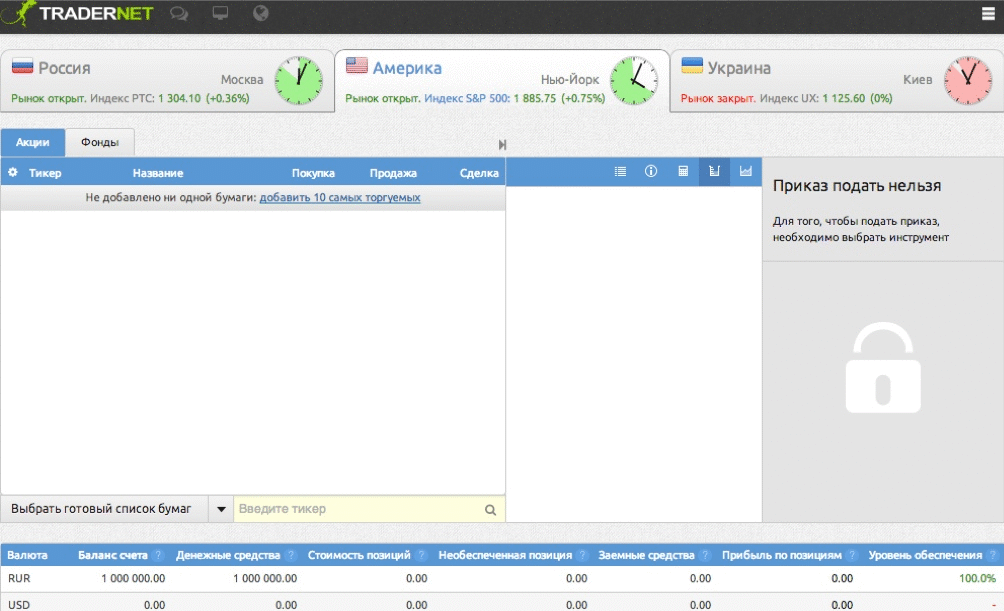Click the monitor icon in top bar
The height and width of the screenshot is (611, 1004).
tap(220, 14)
